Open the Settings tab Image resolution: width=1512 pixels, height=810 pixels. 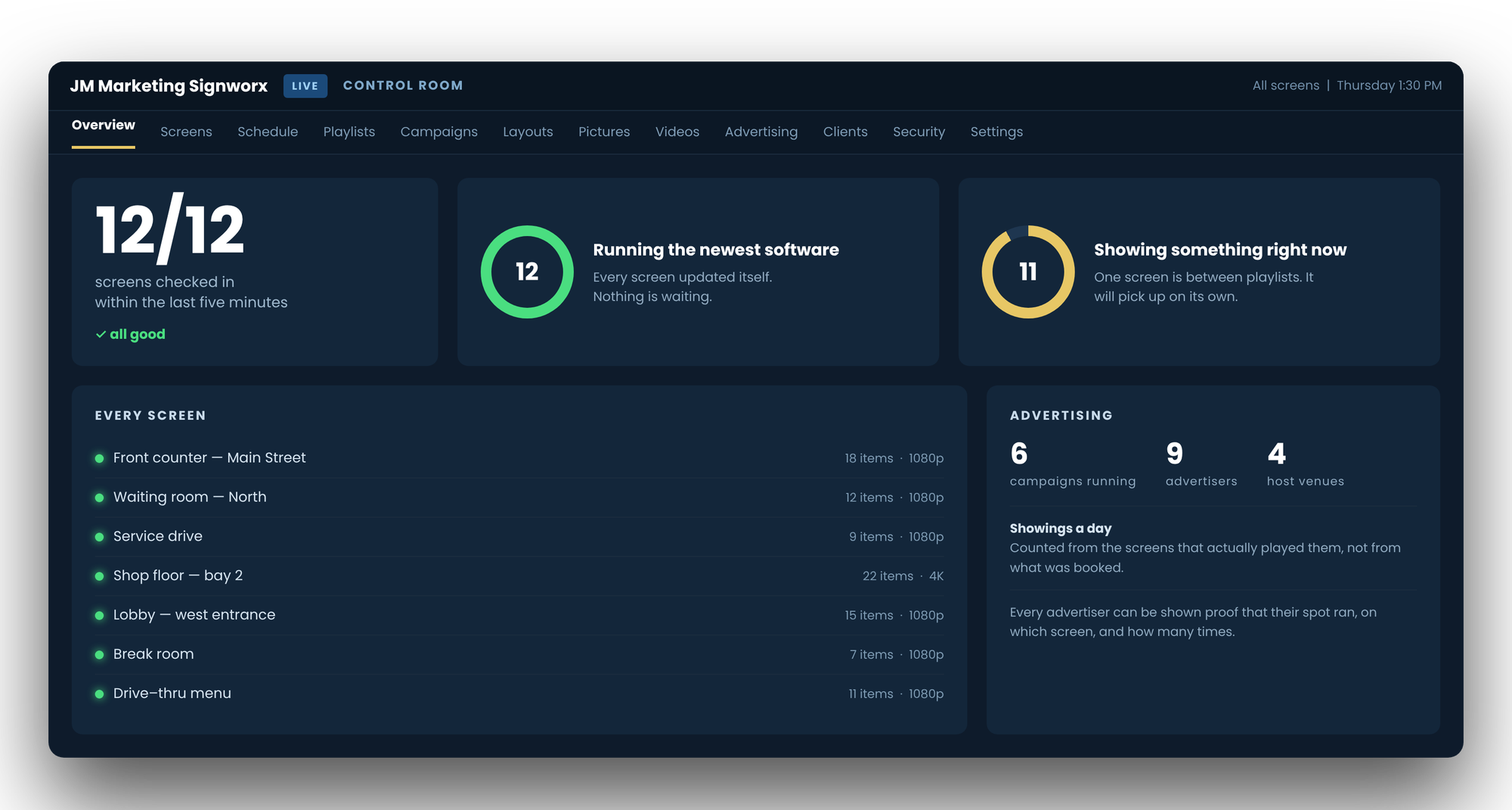pyautogui.click(x=996, y=132)
